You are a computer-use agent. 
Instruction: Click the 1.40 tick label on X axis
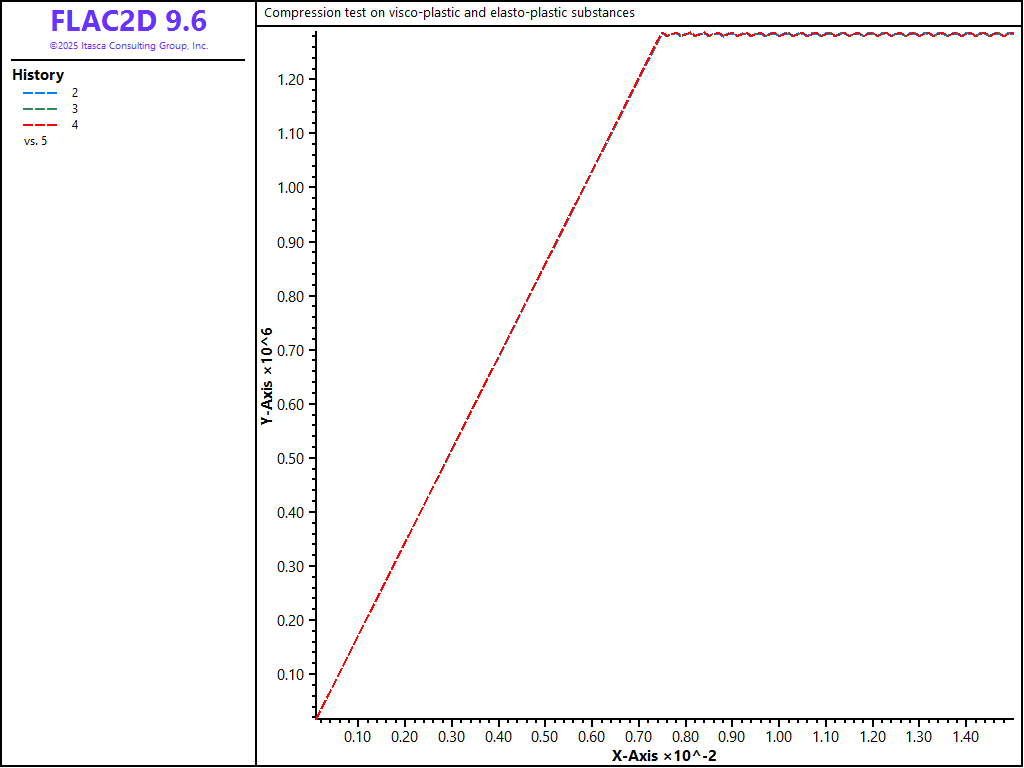click(965, 737)
